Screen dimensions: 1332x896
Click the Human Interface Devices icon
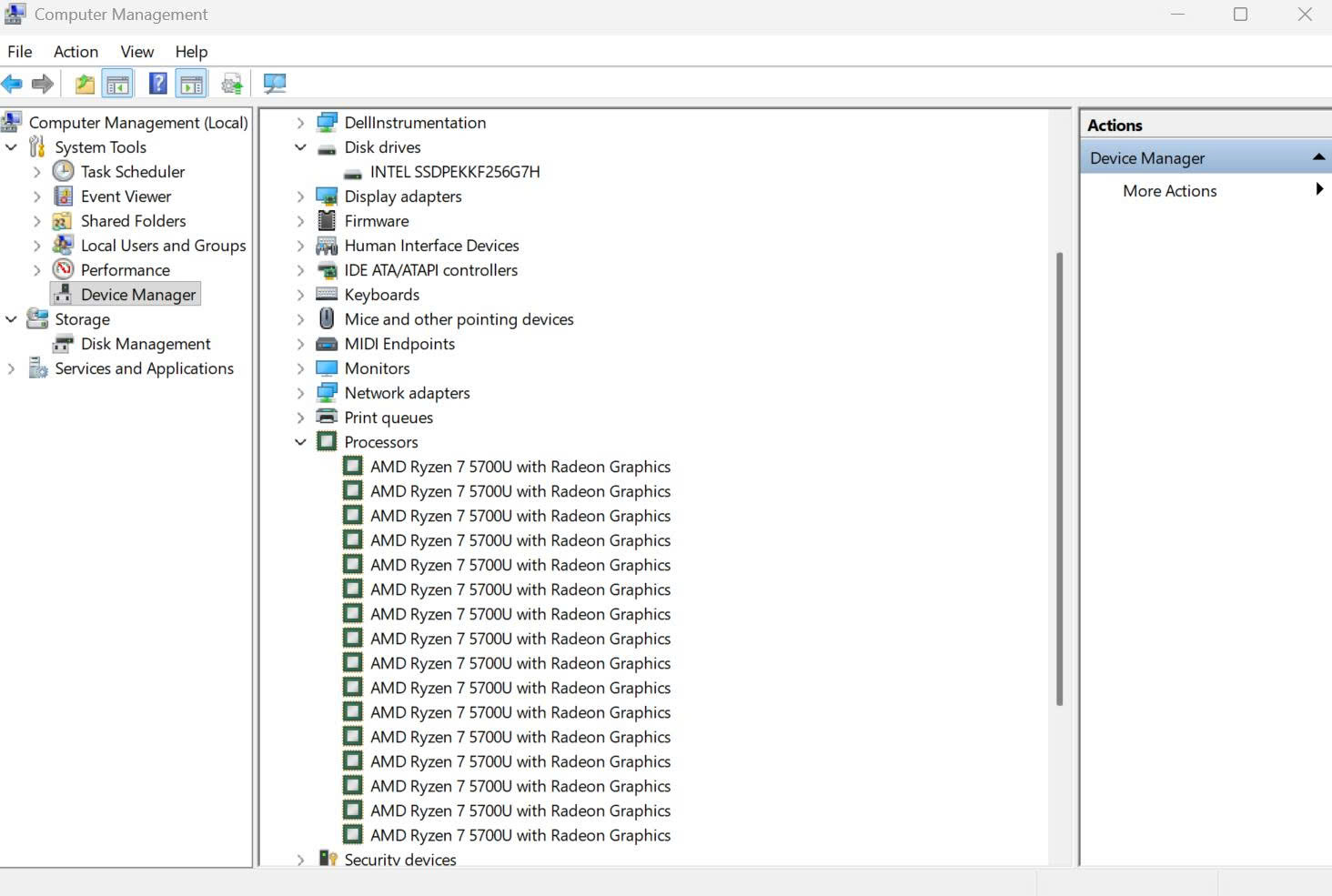point(327,245)
